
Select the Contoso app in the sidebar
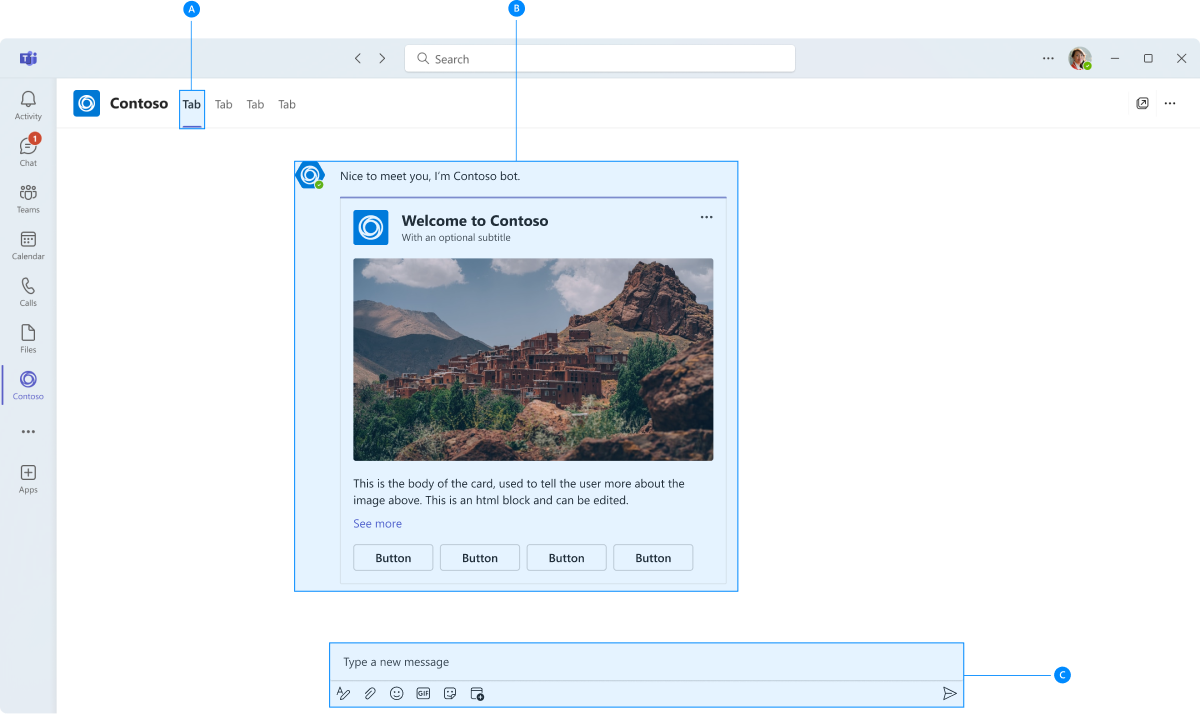(28, 385)
